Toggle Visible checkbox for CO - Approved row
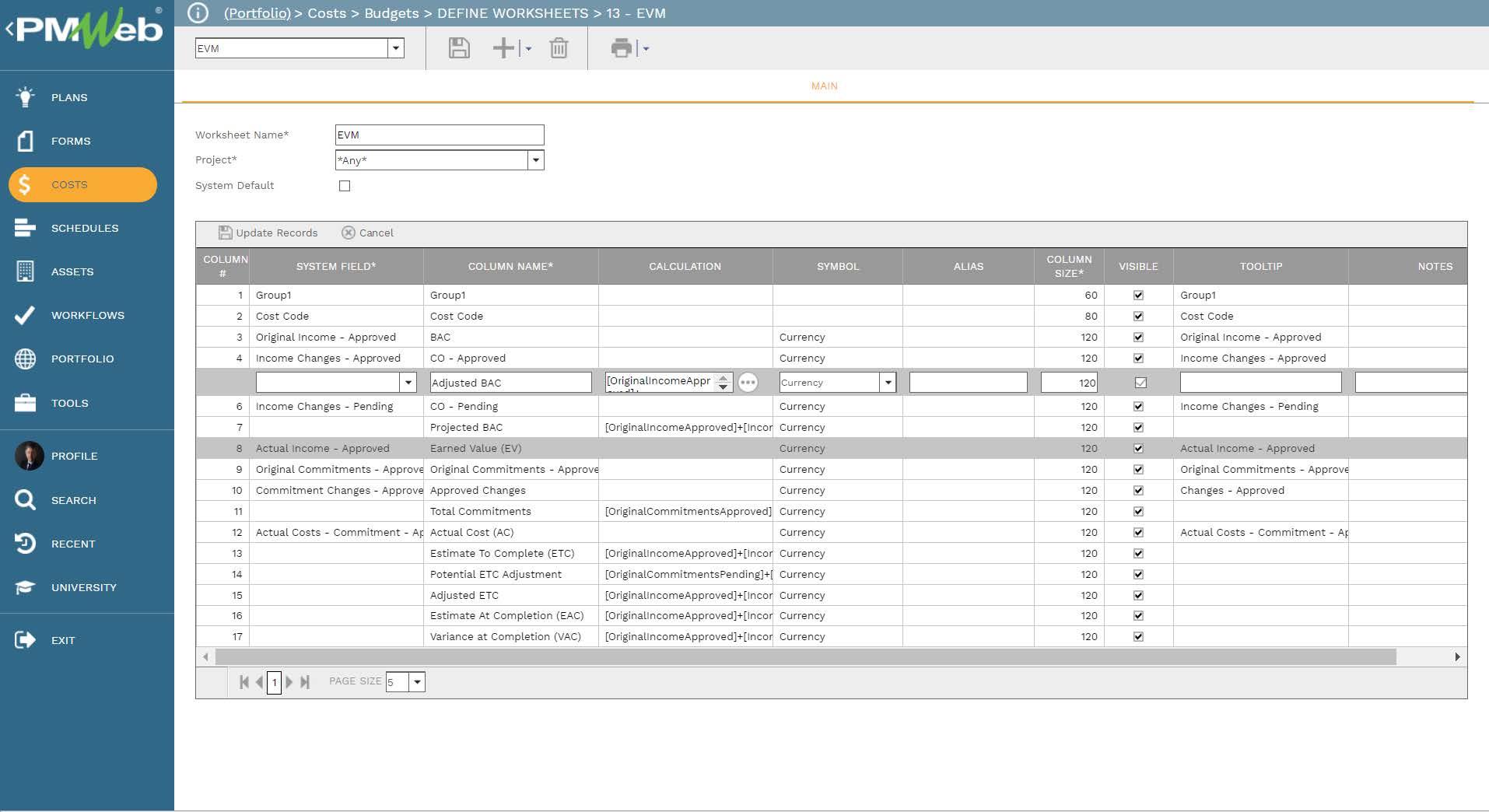The height and width of the screenshot is (812, 1489). 1139,359
